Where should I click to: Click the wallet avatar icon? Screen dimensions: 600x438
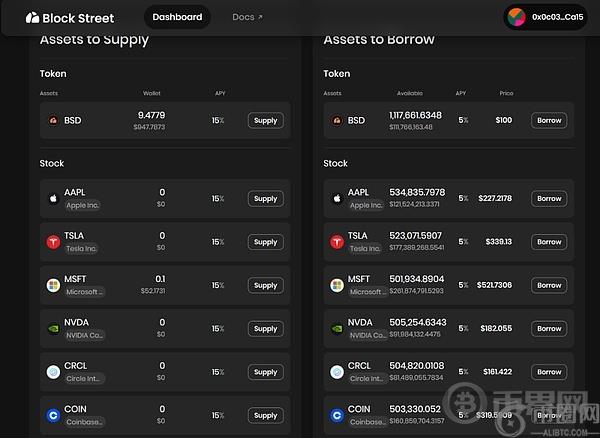click(x=516, y=17)
